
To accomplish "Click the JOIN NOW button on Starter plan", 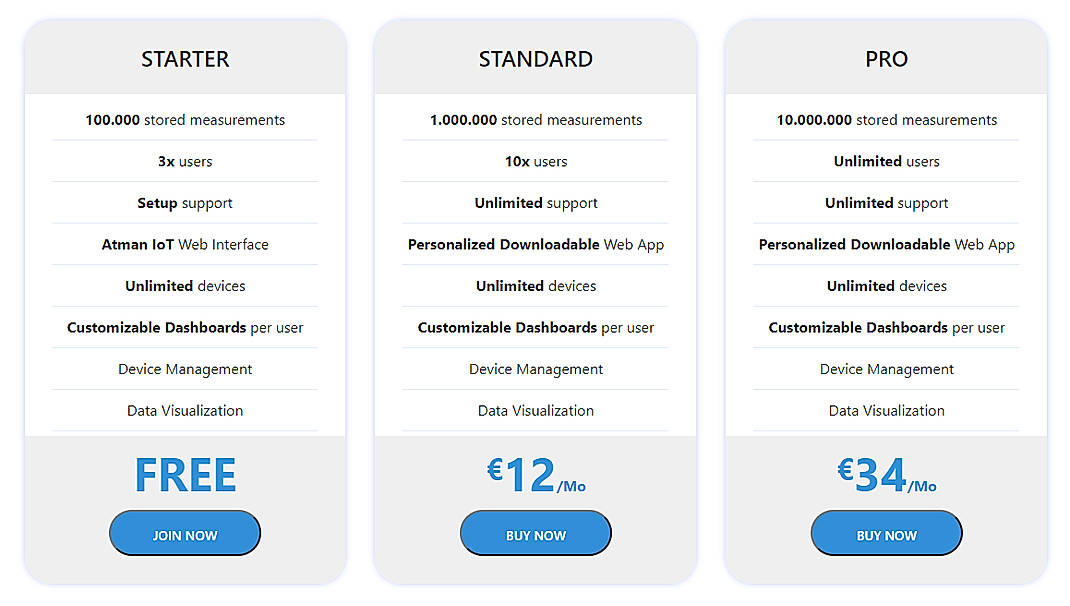I will coord(185,533).
